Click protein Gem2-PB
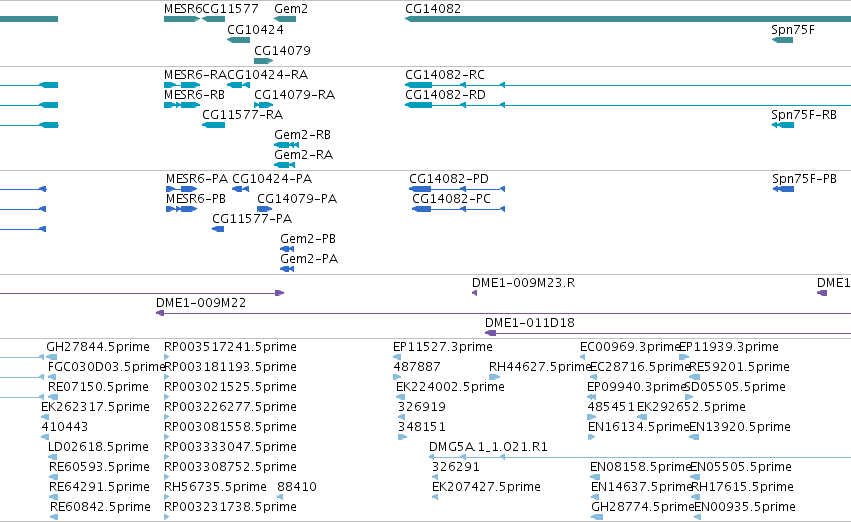This screenshot has width=851, height=522. [308, 239]
